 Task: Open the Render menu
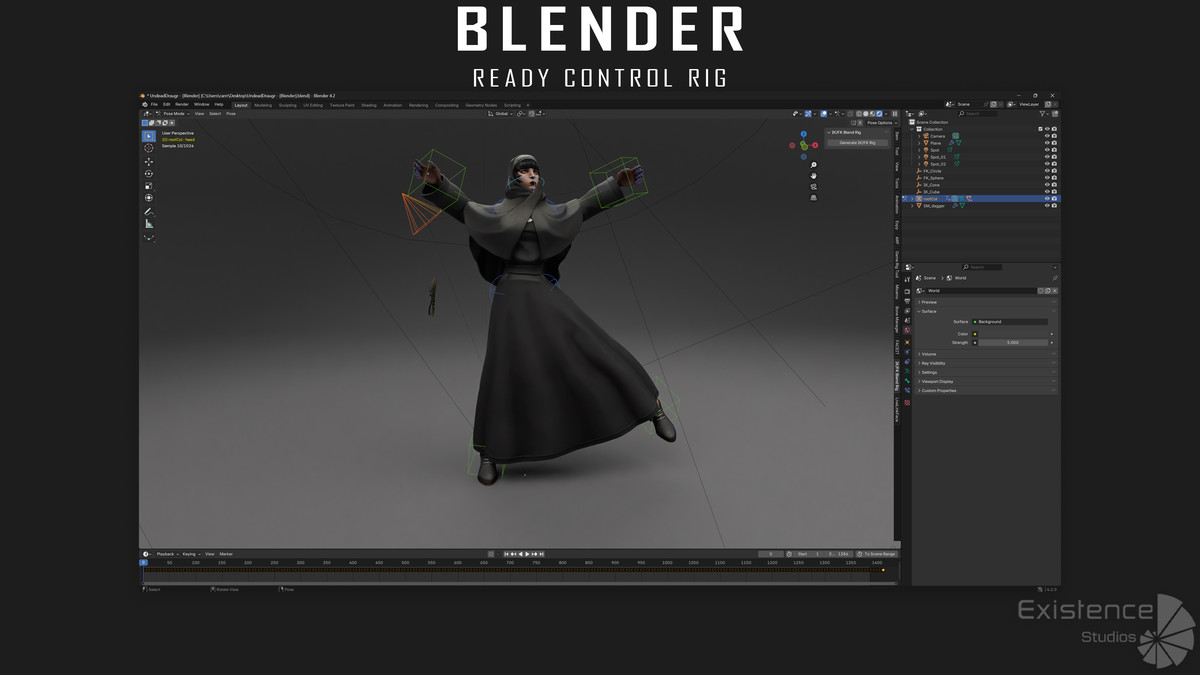tap(182, 104)
